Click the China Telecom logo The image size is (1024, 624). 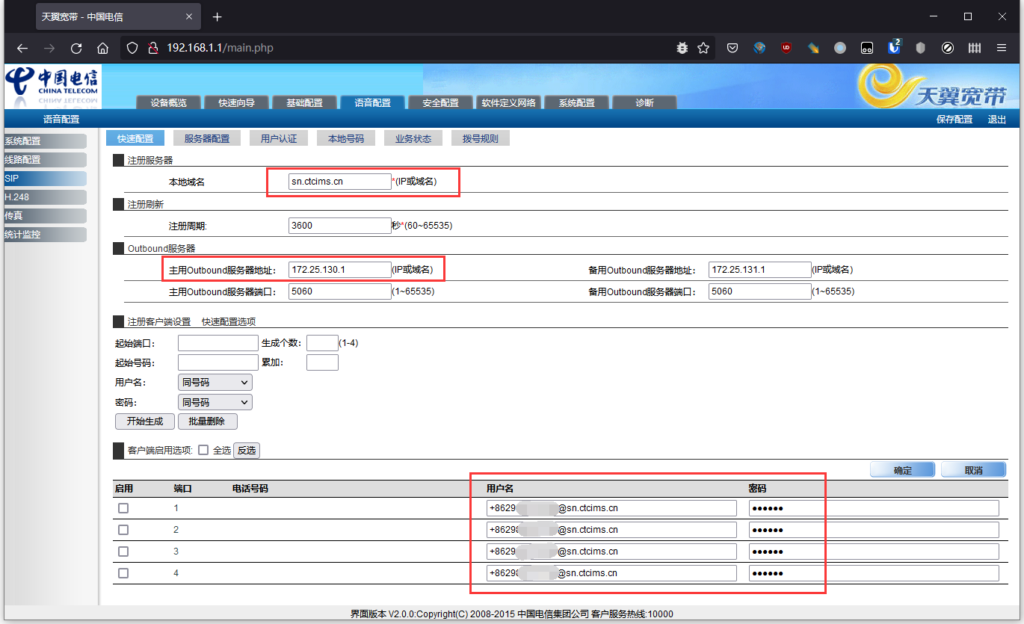[x=52, y=86]
